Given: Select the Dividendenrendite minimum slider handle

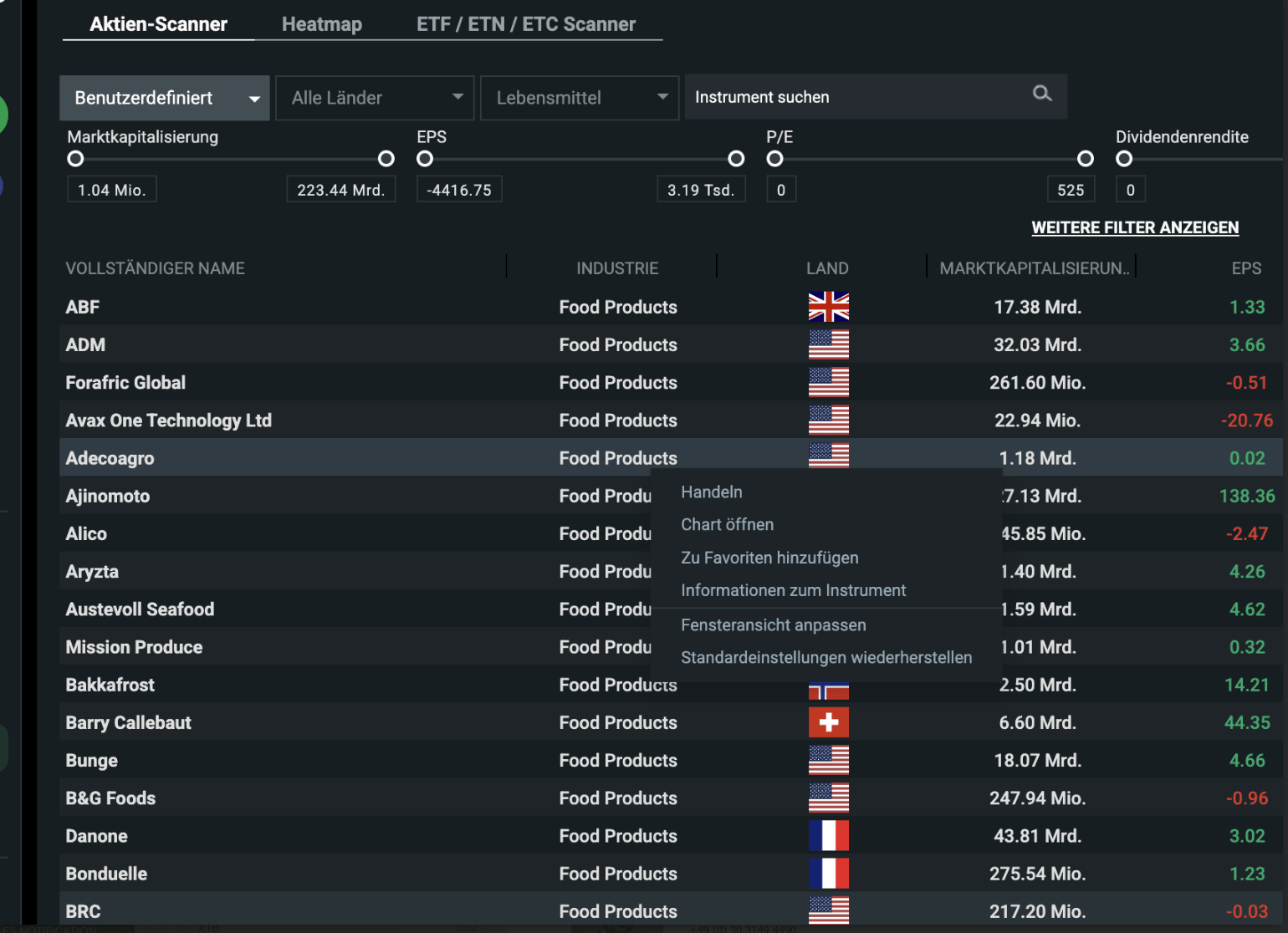Looking at the screenshot, I should point(1124,159).
